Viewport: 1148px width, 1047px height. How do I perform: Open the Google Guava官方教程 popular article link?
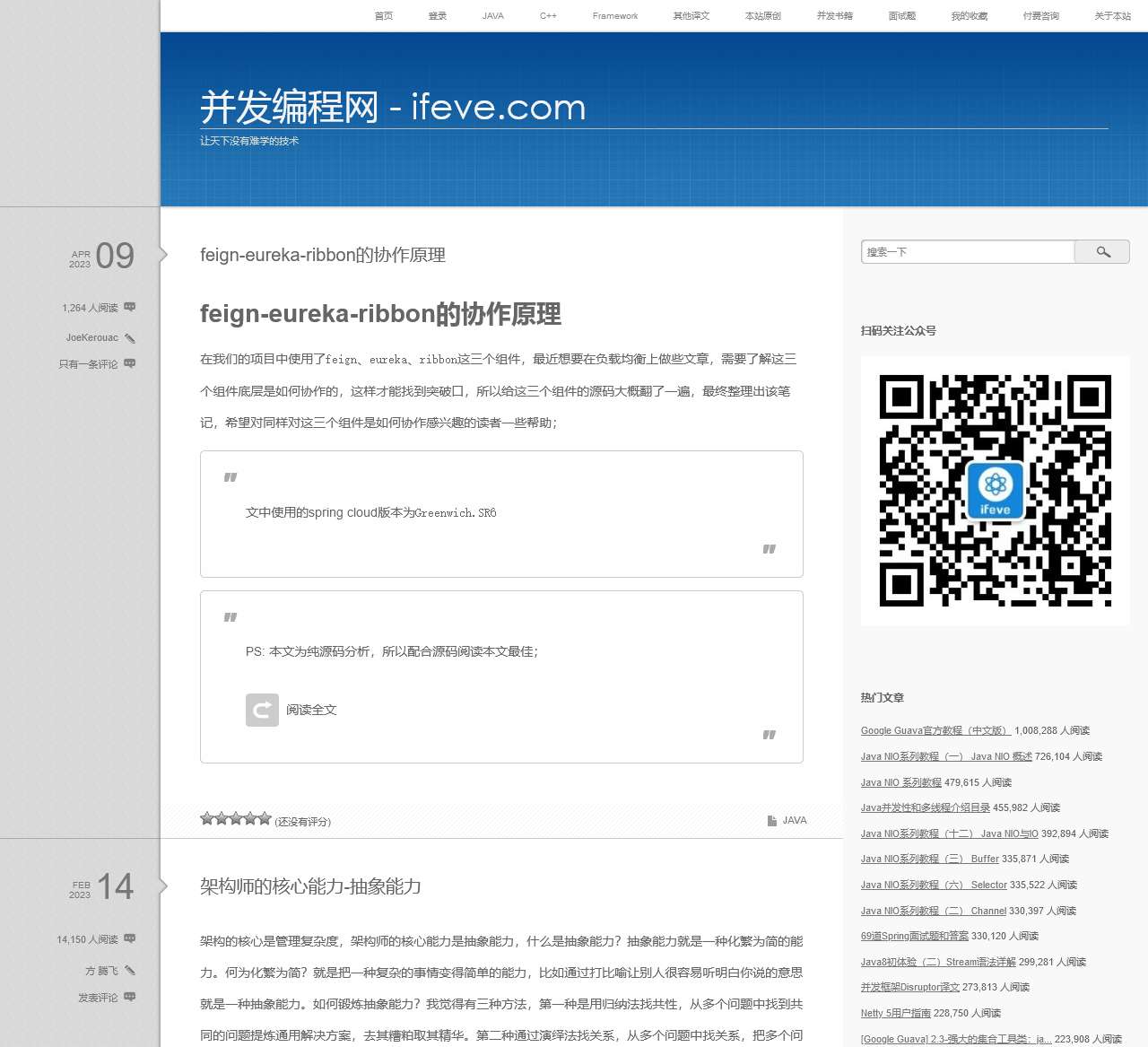click(x=935, y=731)
